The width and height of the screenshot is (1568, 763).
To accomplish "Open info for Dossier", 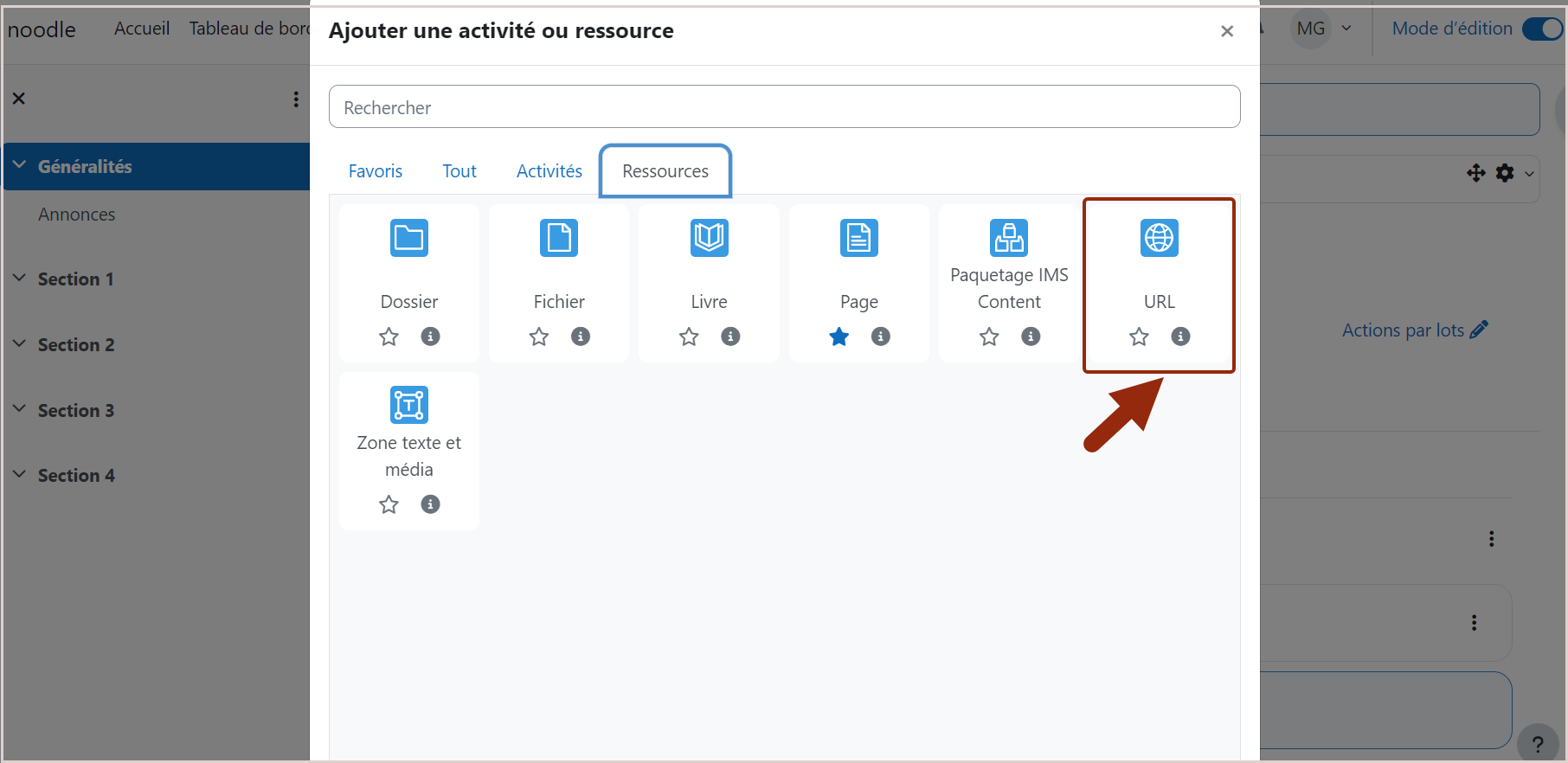I will coord(430,337).
